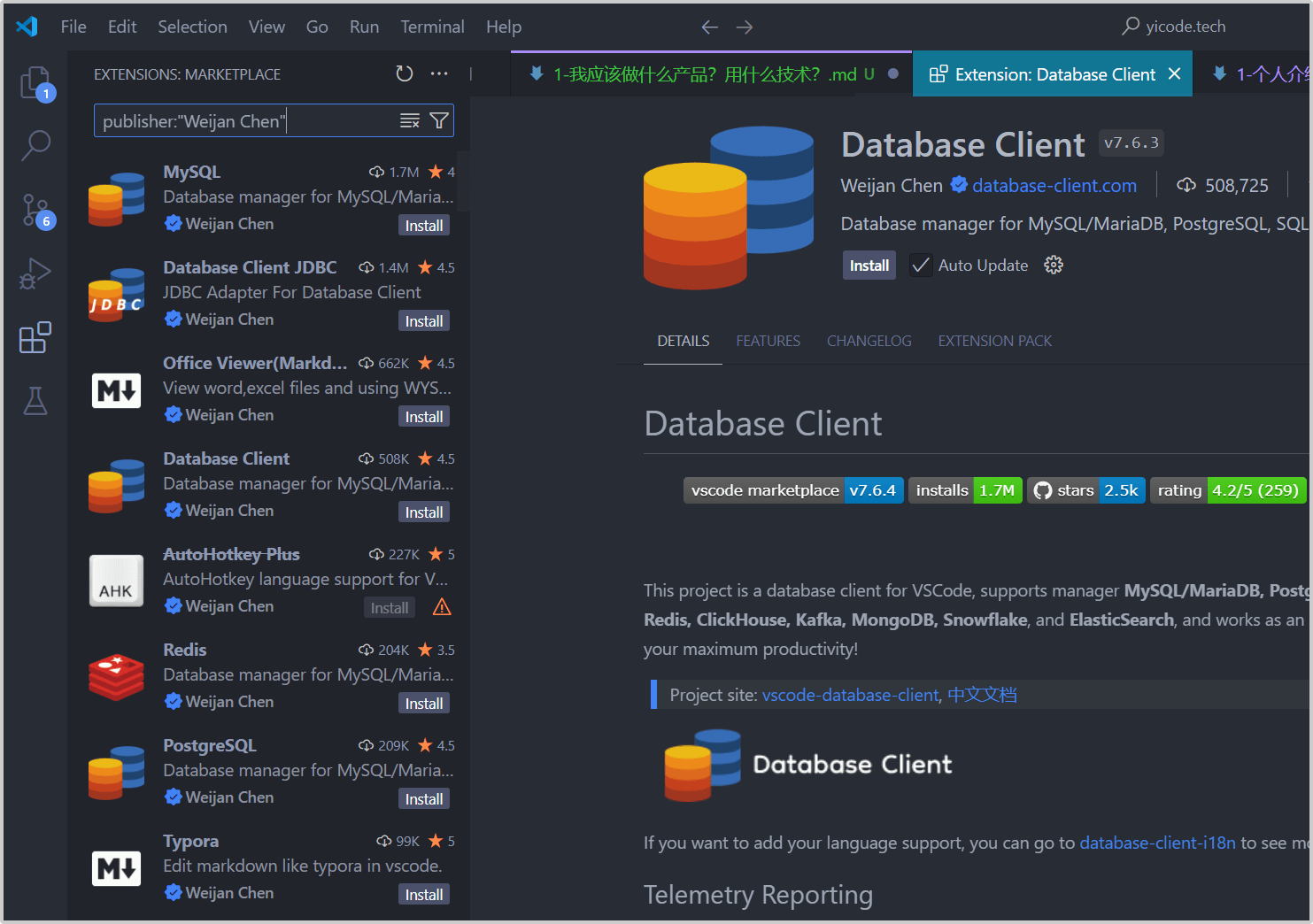Image resolution: width=1313 pixels, height=924 pixels.
Task: Open Source Control view icon
Action: pyautogui.click(x=35, y=211)
